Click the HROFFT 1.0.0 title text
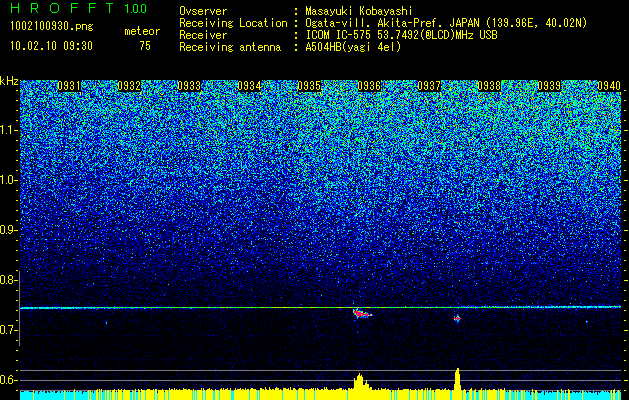 [79, 8]
